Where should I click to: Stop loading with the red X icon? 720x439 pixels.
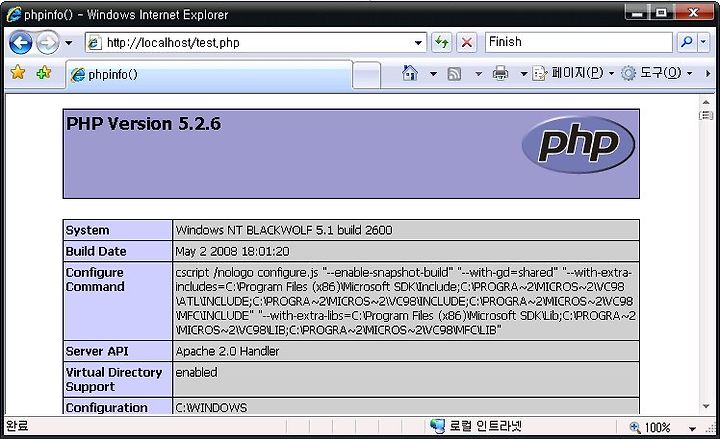(467, 43)
